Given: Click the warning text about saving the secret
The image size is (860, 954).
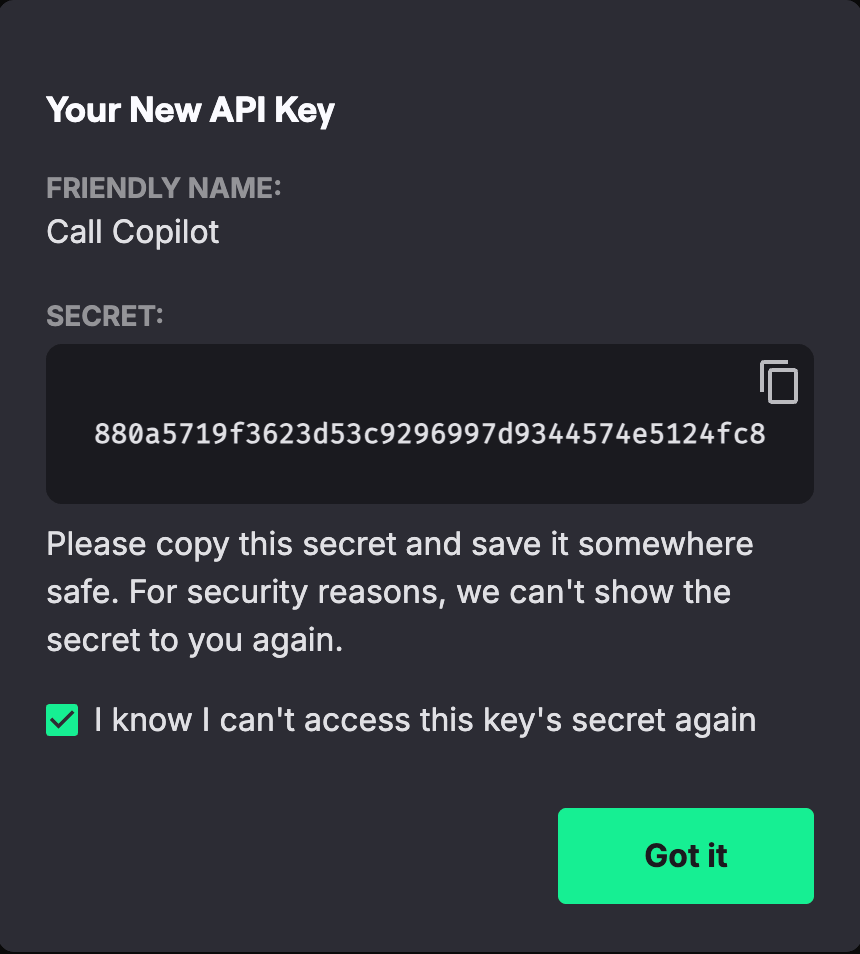Looking at the screenshot, I should [x=400, y=591].
